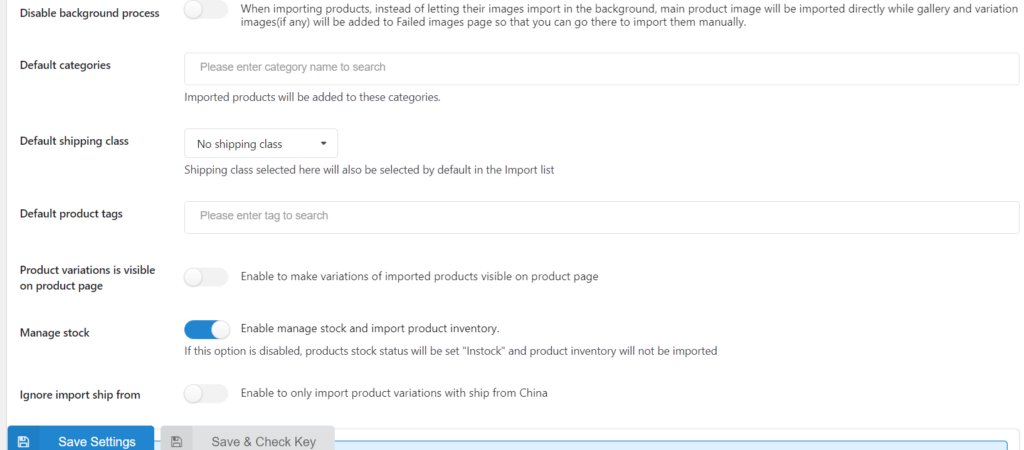Focus the Default categories search field
The width and height of the screenshot is (1024, 450).
(x=601, y=69)
